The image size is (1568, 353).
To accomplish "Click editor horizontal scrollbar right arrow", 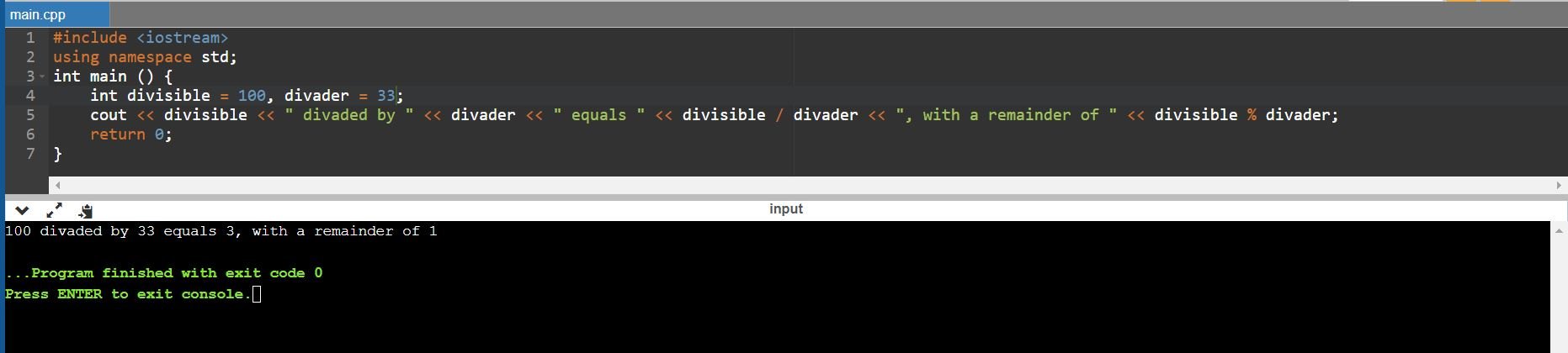I will 1558,185.
